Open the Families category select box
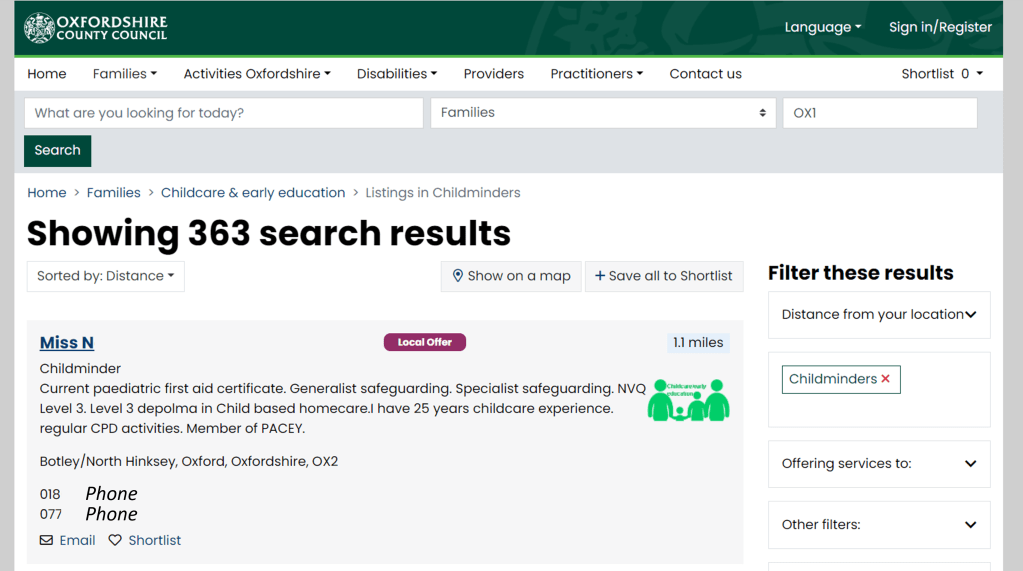 602,113
